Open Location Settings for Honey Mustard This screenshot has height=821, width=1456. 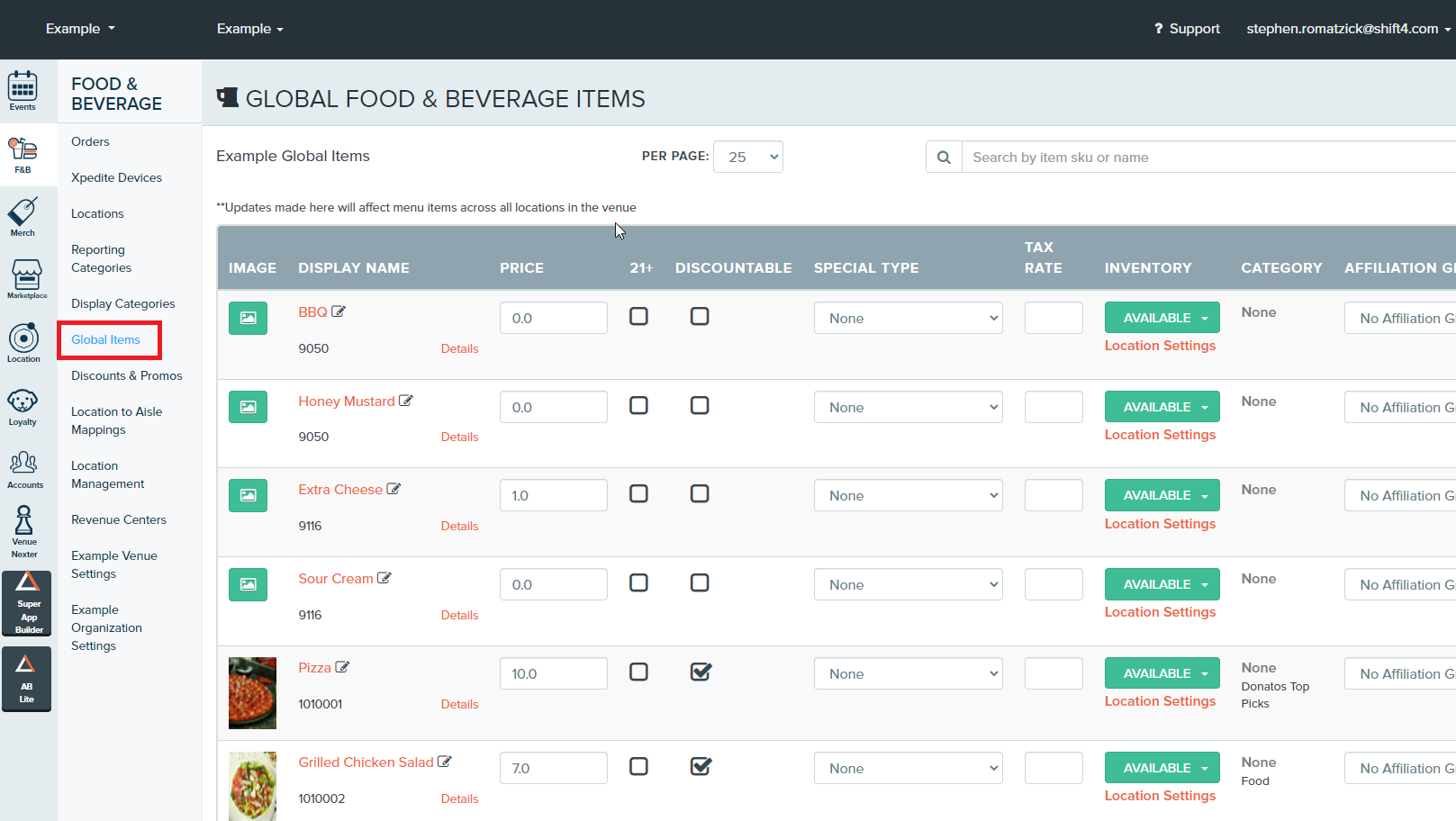(1160, 435)
